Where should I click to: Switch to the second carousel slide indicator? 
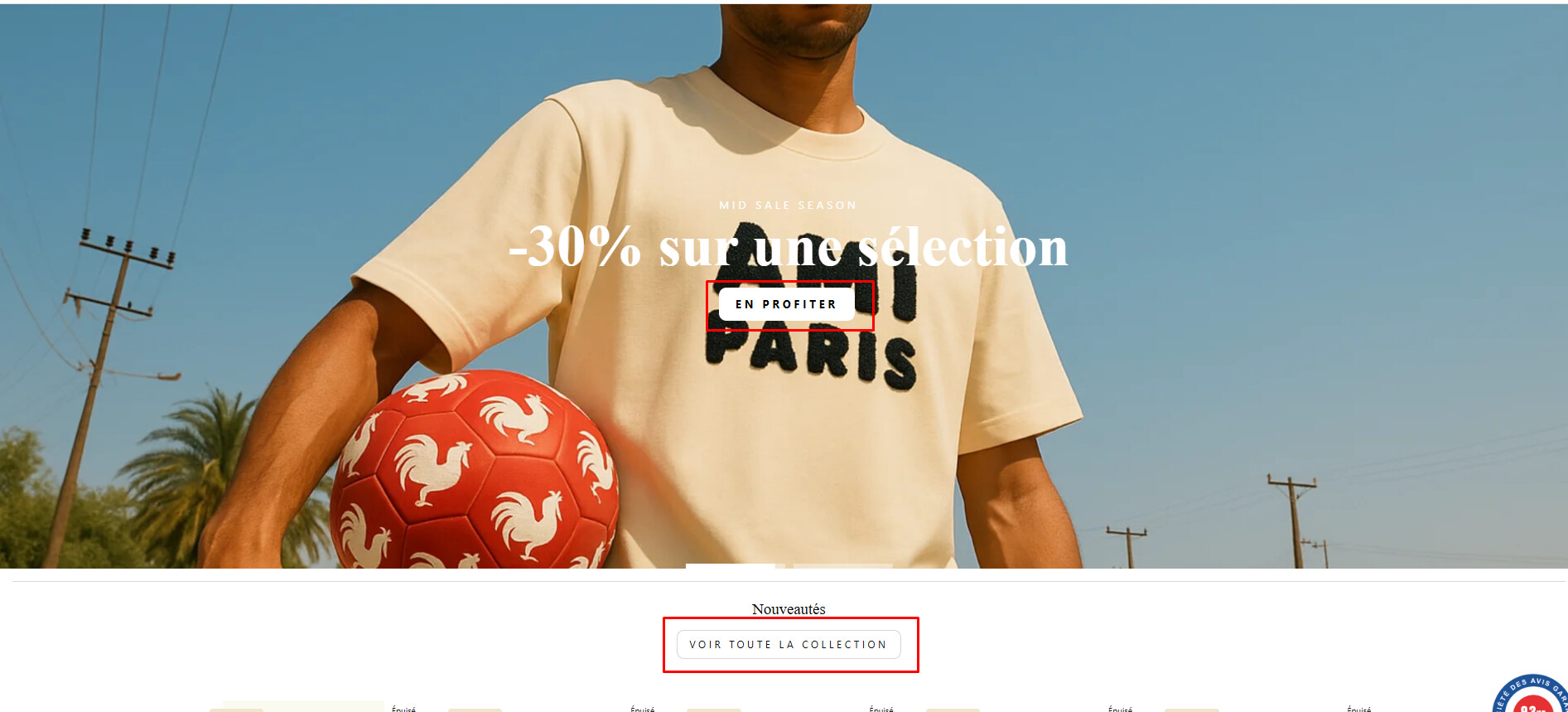(843, 566)
